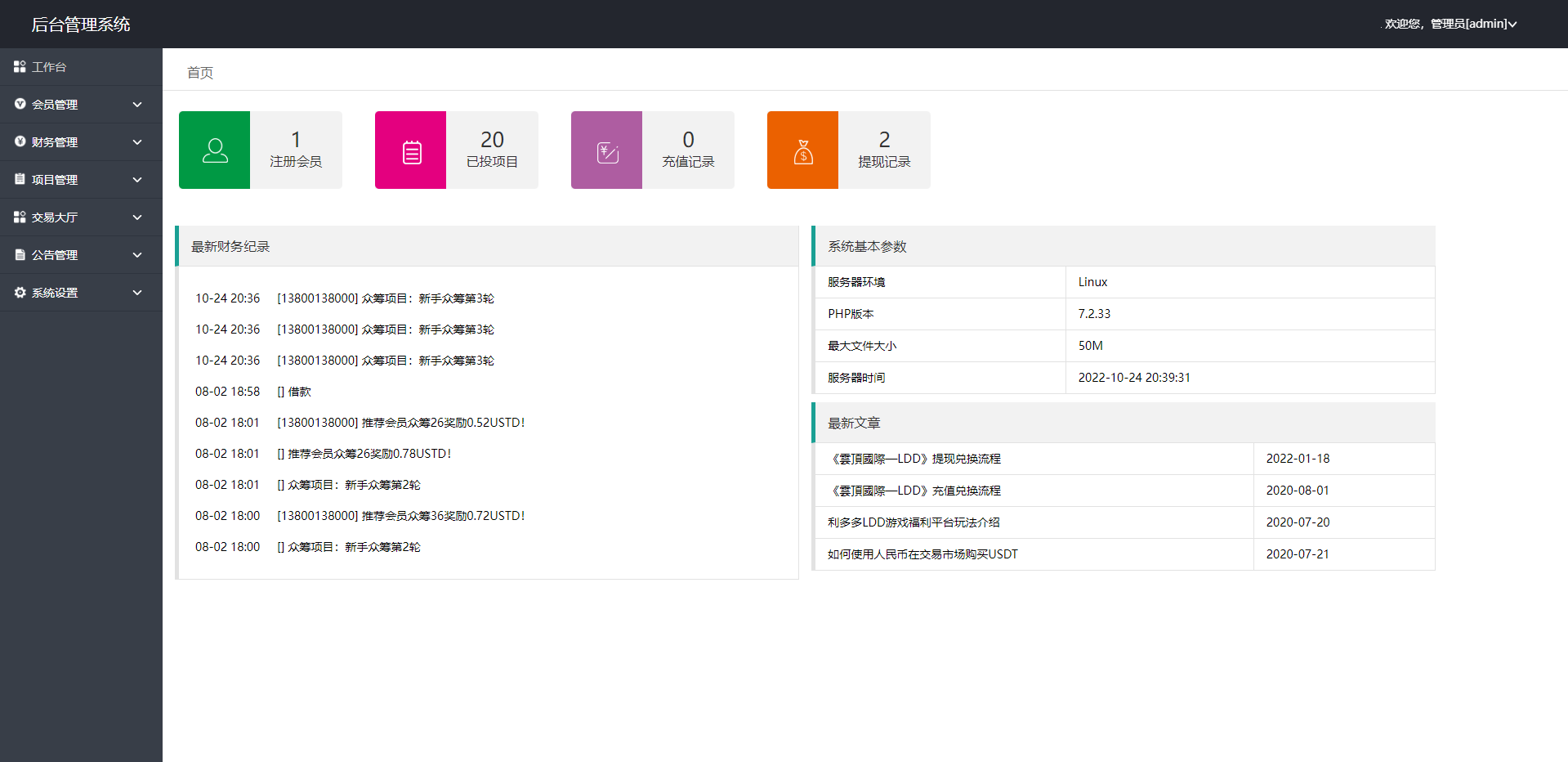This screenshot has height=762, width=1568.
Task: Click the 财务管理 yen icon
Action: [20, 141]
